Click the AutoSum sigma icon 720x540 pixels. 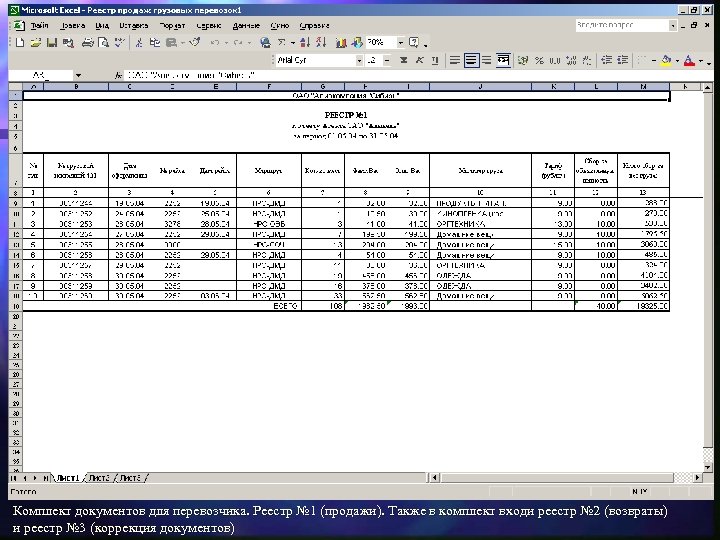281,43
